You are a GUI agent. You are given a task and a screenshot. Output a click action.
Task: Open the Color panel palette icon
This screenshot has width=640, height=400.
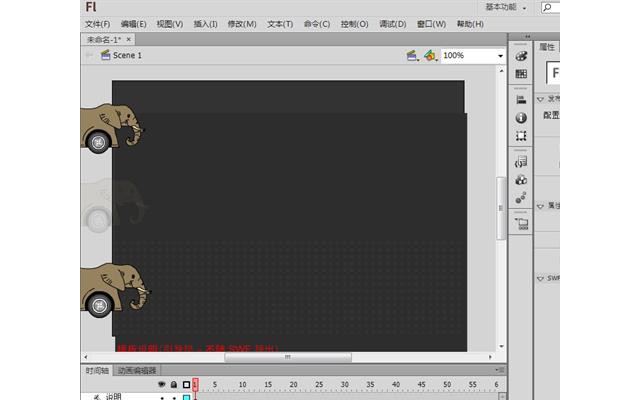click(521, 56)
